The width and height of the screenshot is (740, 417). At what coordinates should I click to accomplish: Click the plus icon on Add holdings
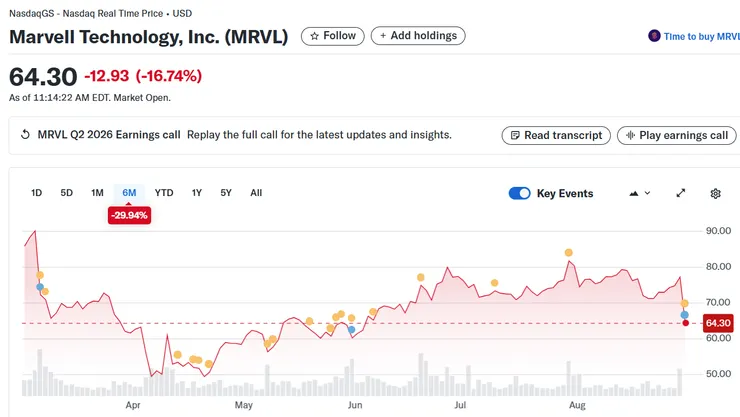(382, 36)
